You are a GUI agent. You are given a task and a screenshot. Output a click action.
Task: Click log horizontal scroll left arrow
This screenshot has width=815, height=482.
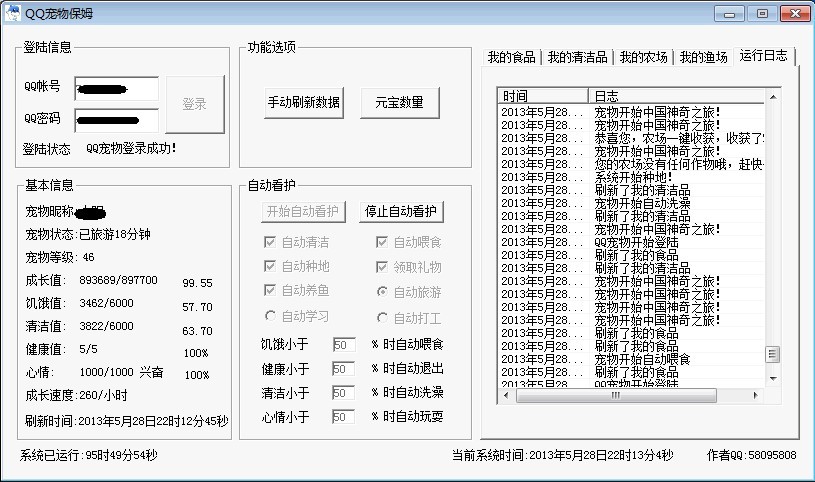click(x=507, y=395)
